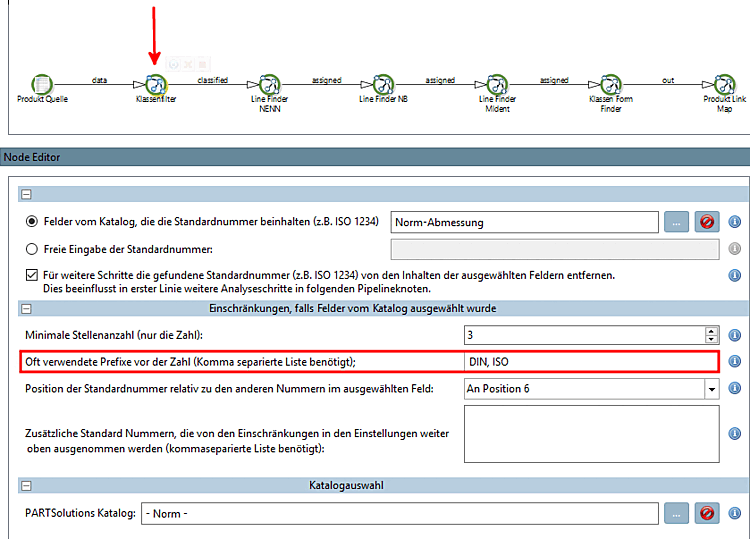Show info for Zusätzliche Standard Nummern
This screenshot has width=750, height=539.
point(735,434)
